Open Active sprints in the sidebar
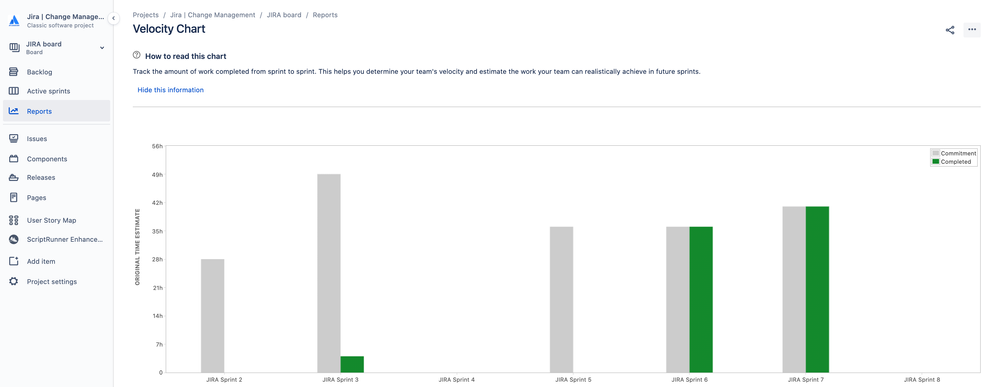 pos(48,91)
